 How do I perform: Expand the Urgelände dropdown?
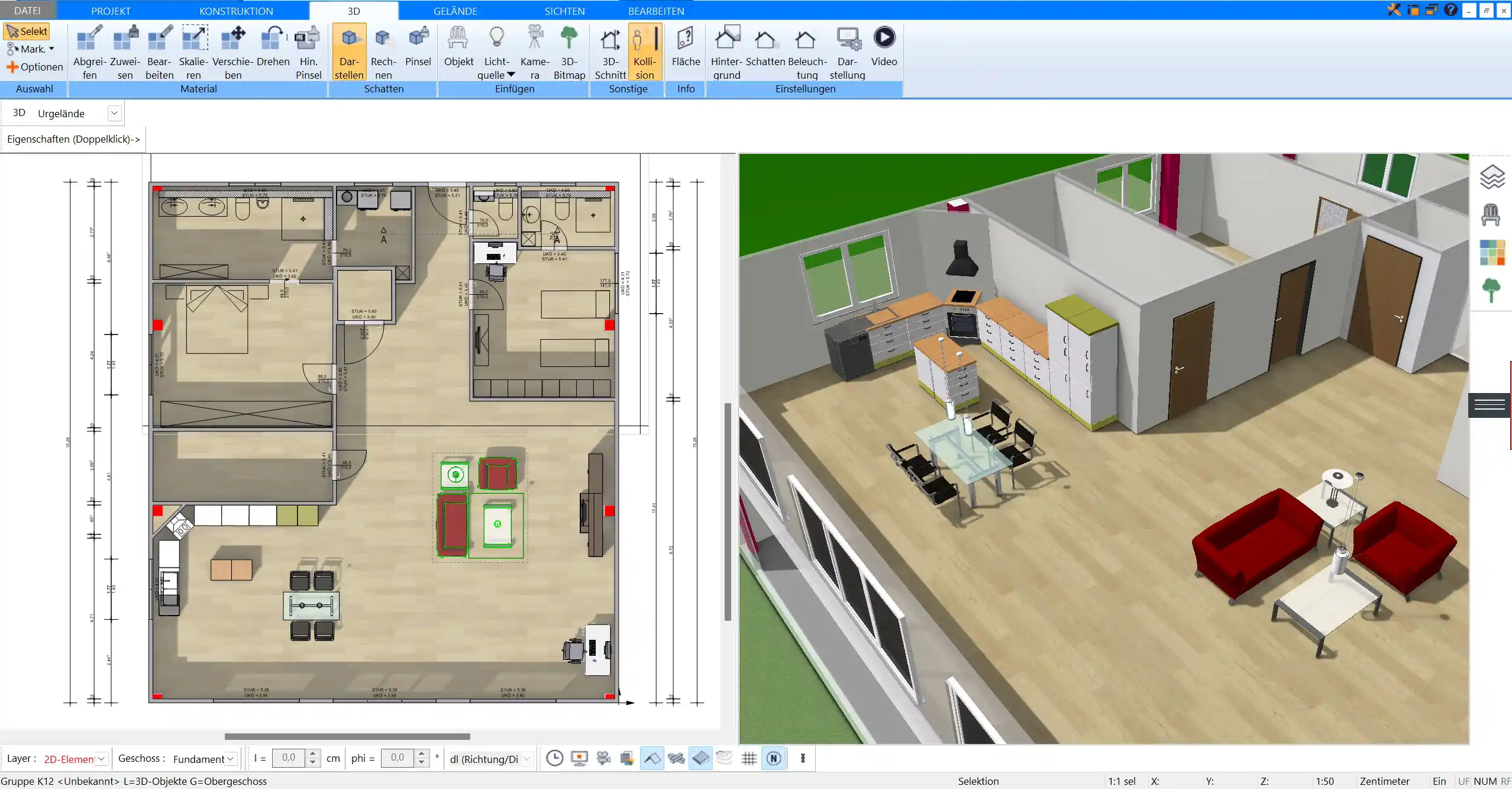(x=114, y=113)
